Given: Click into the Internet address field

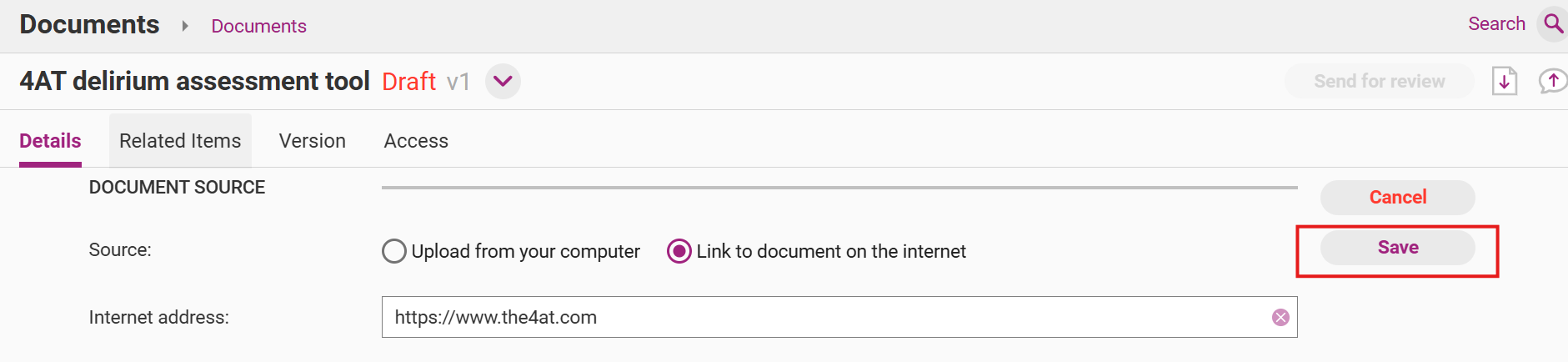Looking at the screenshot, I should coord(825,317).
